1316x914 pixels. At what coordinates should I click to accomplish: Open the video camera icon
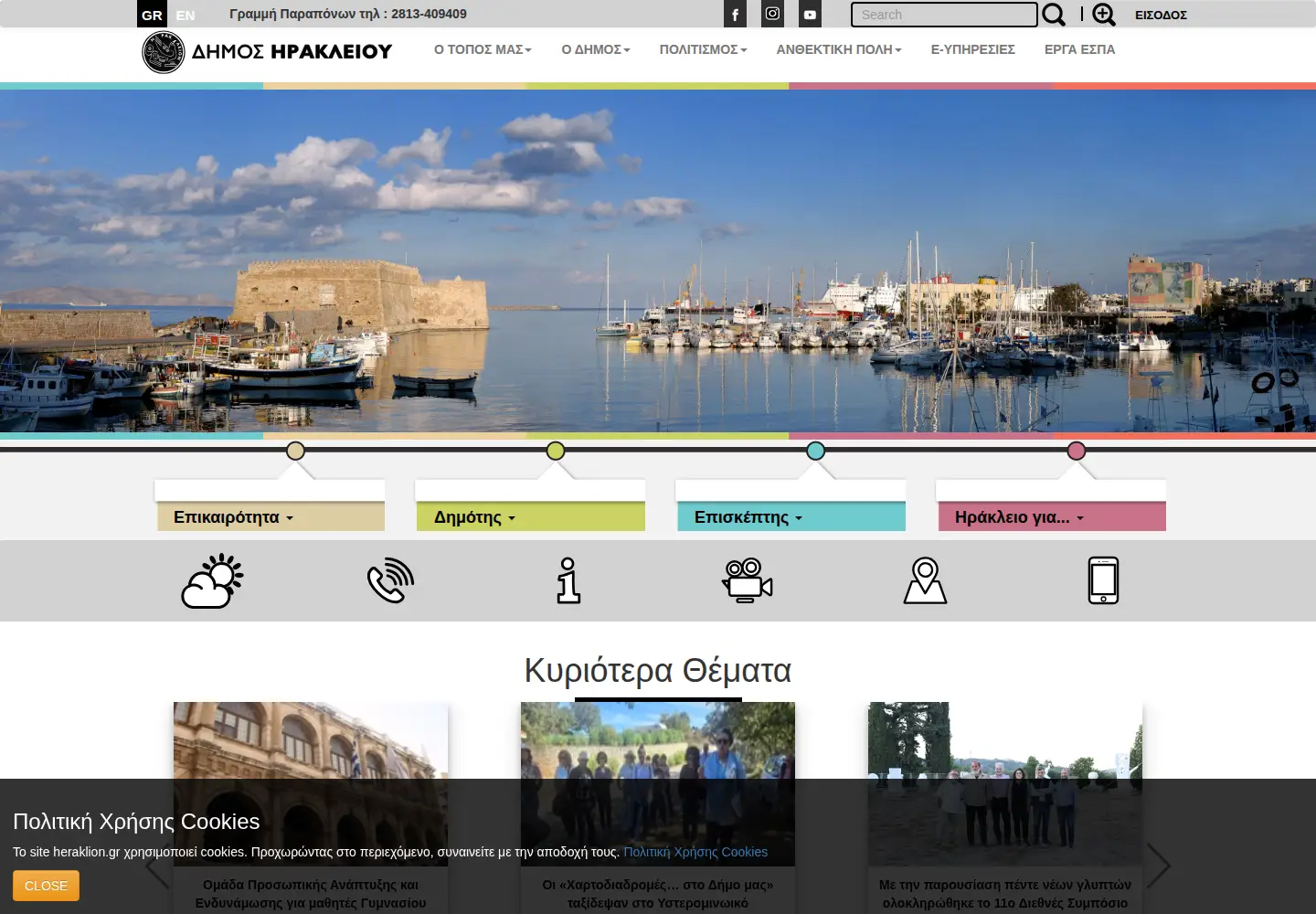748,580
